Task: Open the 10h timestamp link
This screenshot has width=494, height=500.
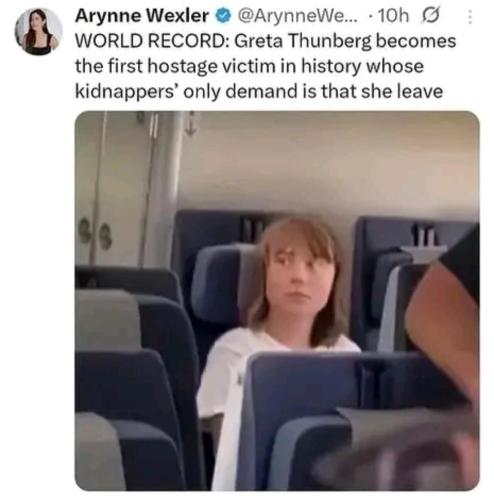Action: [393, 16]
